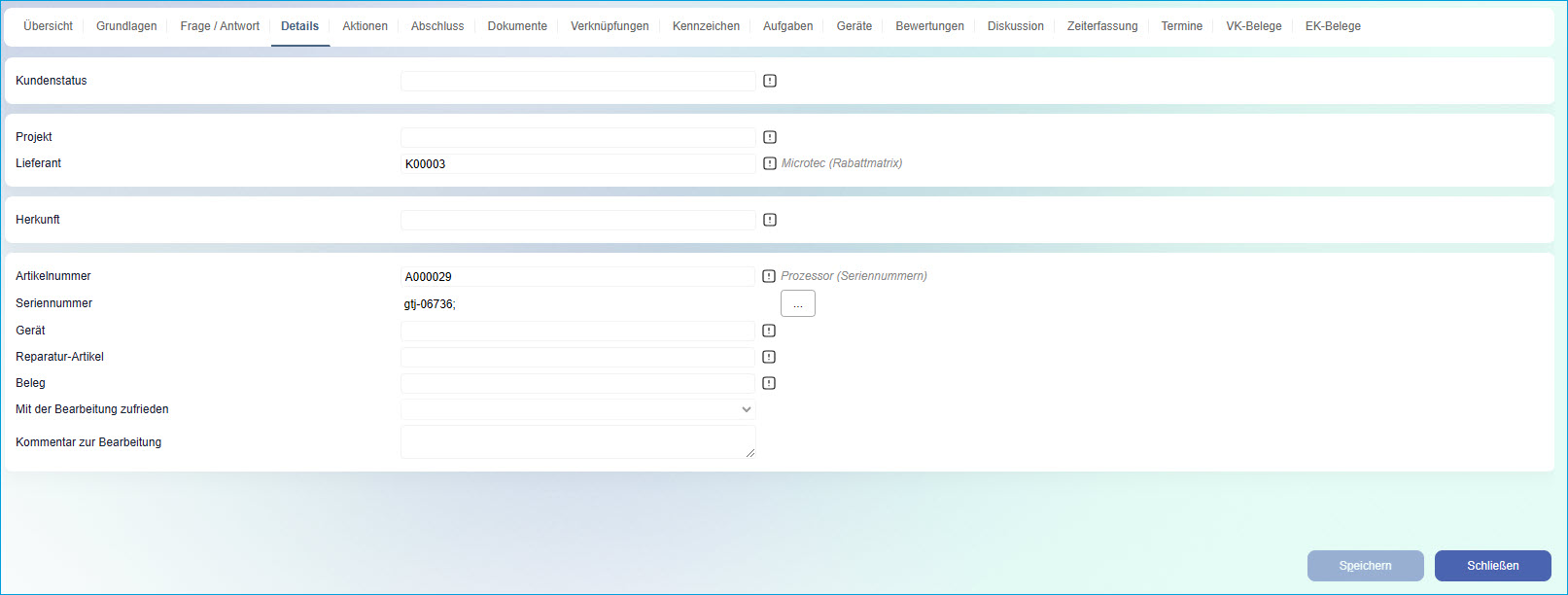Switch to the Grundlagen tab
Screen dimensions: 1568x595
[126, 26]
